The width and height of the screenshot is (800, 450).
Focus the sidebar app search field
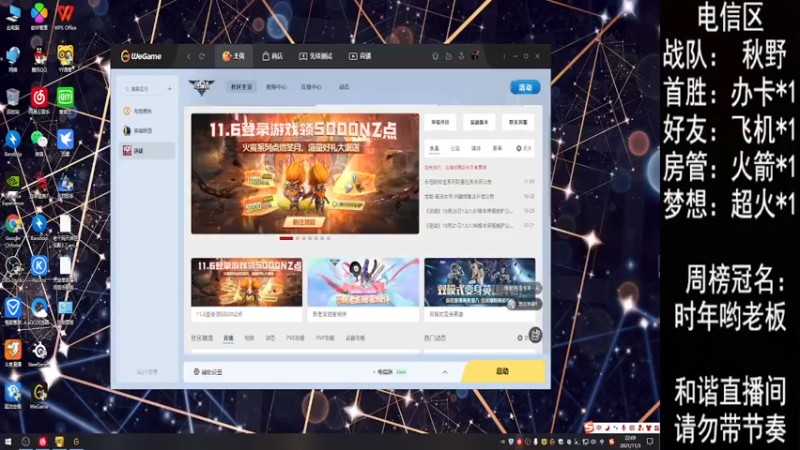(x=142, y=89)
